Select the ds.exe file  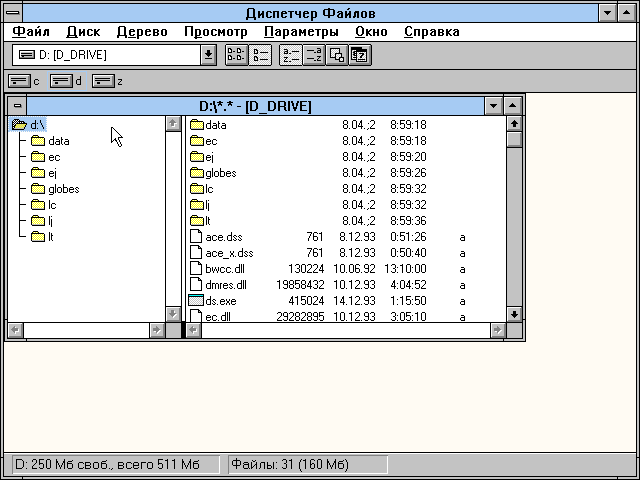pos(220,301)
